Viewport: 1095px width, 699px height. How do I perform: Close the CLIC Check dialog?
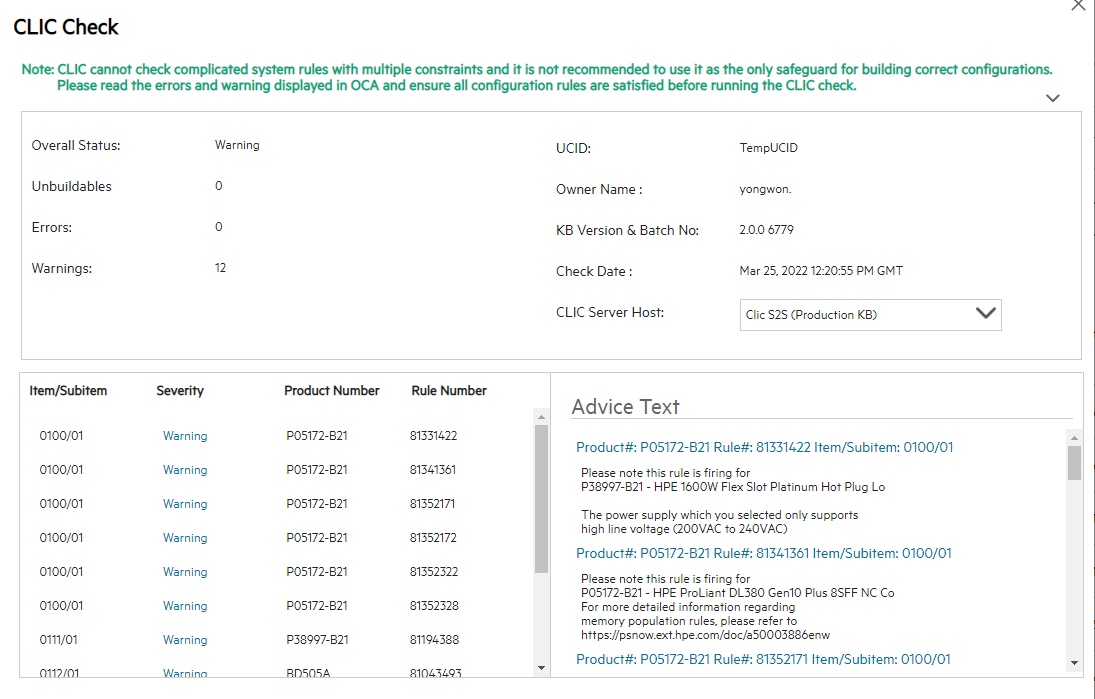pyautogui.click(x=1078, y=6)
